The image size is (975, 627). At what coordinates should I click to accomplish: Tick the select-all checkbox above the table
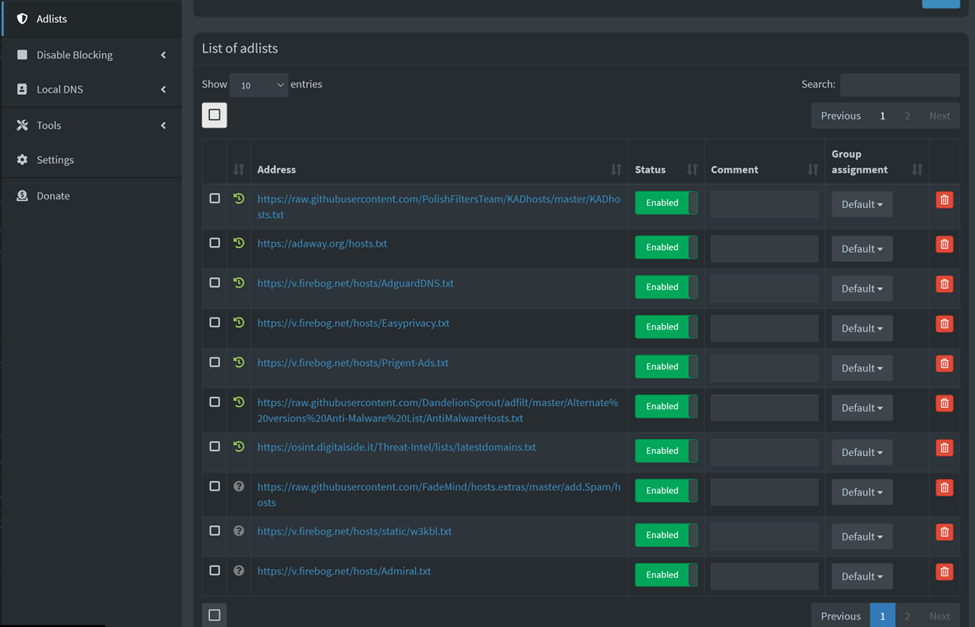[215, 115]
